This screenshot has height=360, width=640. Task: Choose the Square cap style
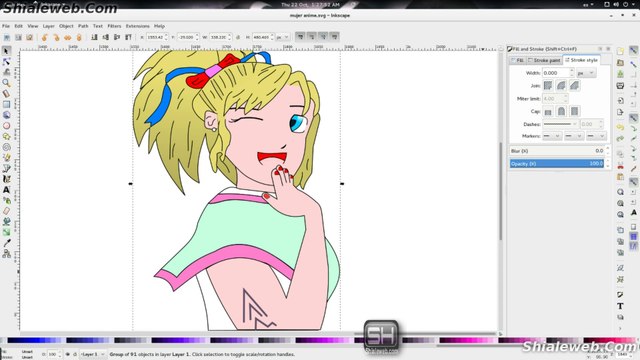[575, 111]
